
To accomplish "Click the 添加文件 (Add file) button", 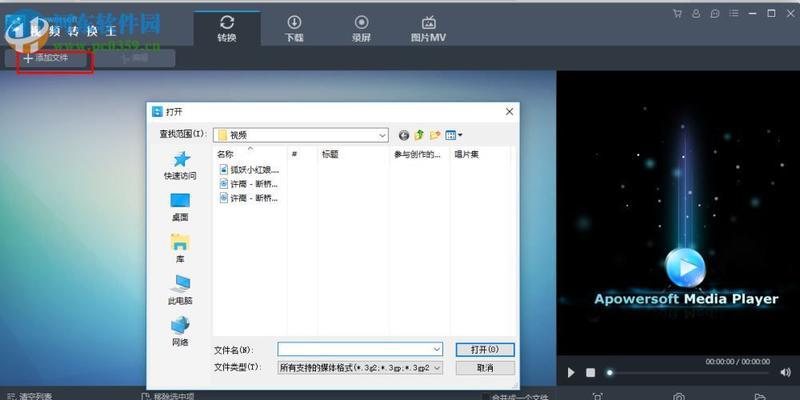I will click(46, 59).
